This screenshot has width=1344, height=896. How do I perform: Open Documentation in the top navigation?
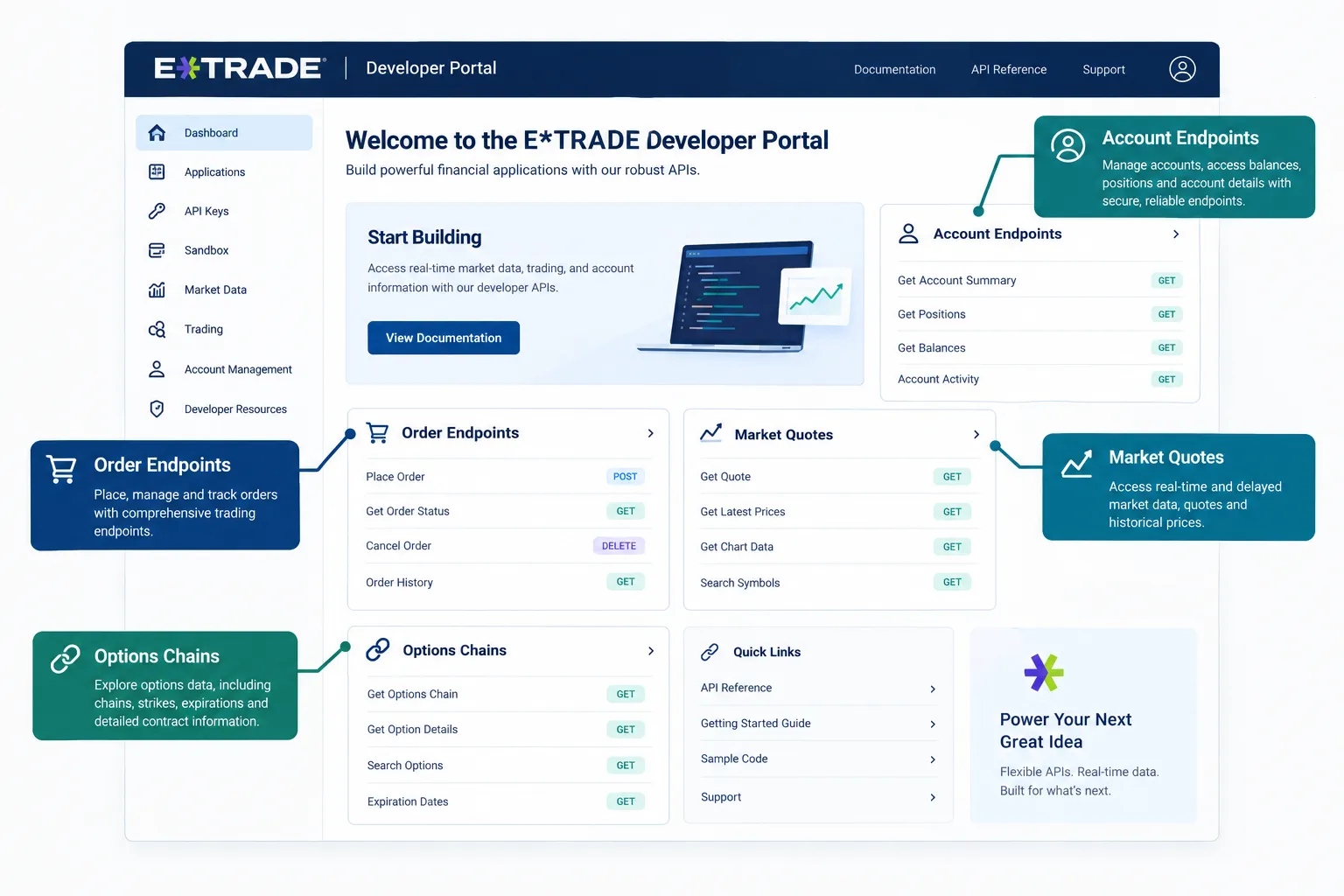[894, 69]
